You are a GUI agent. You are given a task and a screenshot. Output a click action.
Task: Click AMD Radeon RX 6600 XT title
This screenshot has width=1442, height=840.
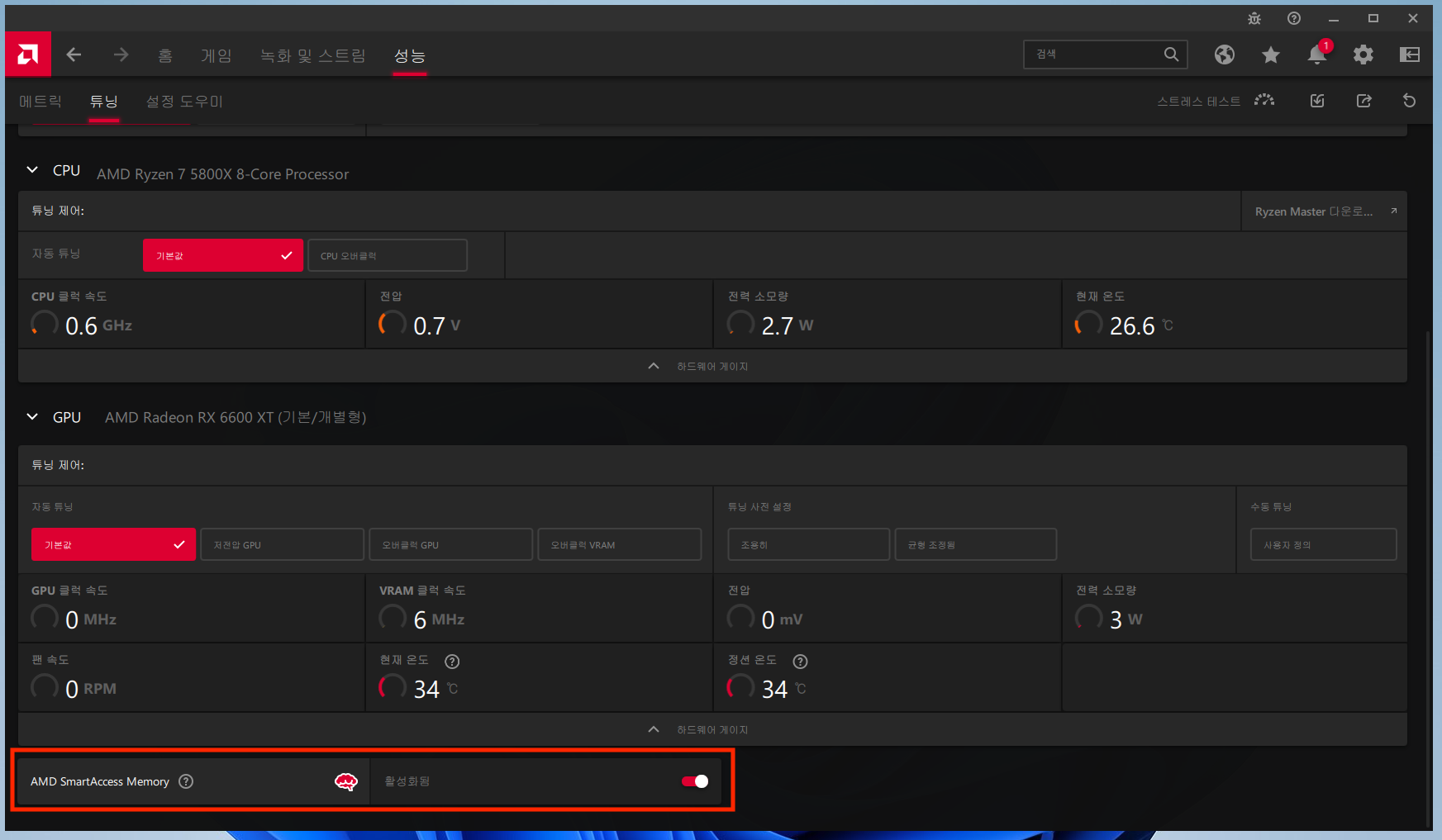point(236,417)
